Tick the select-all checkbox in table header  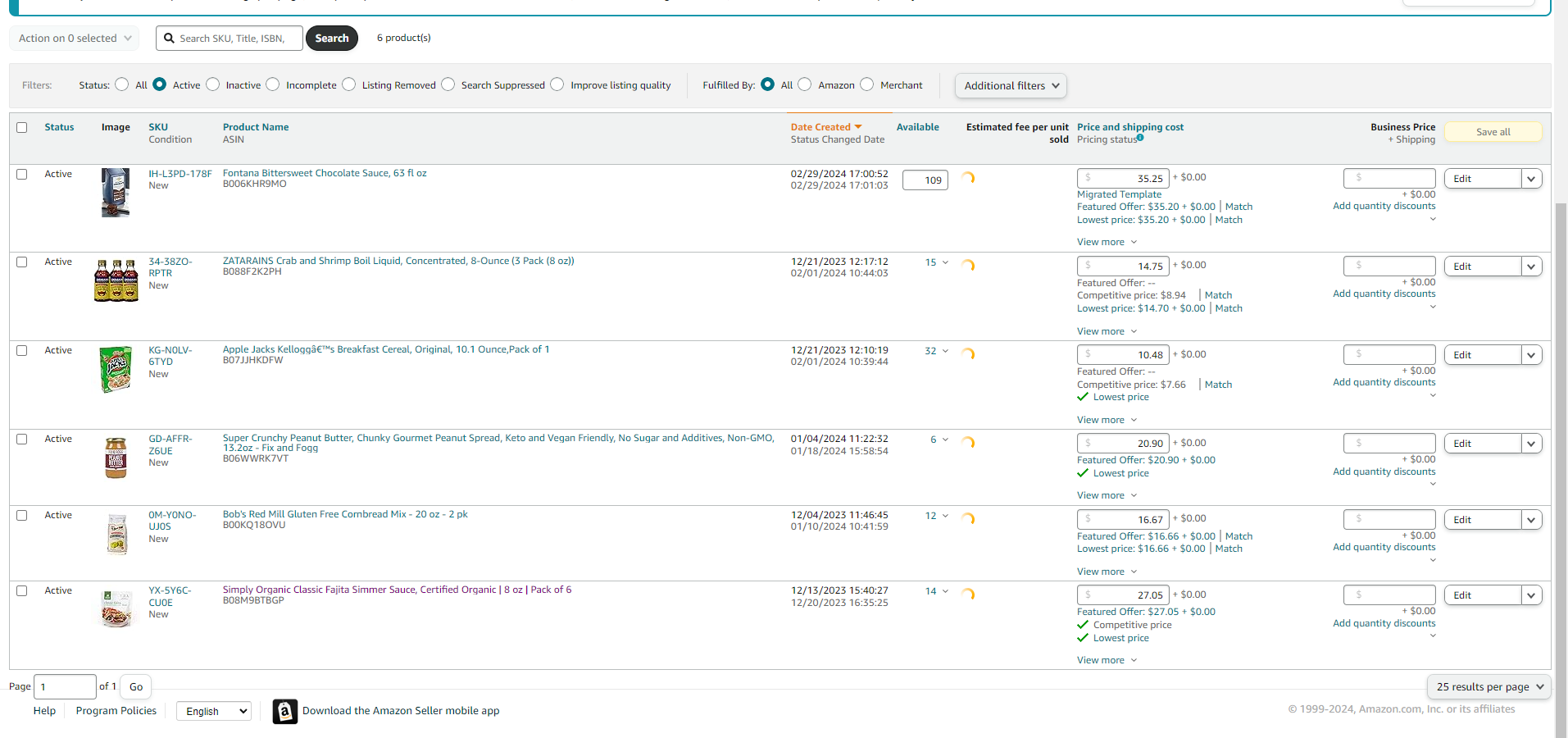tap(22, 127)
